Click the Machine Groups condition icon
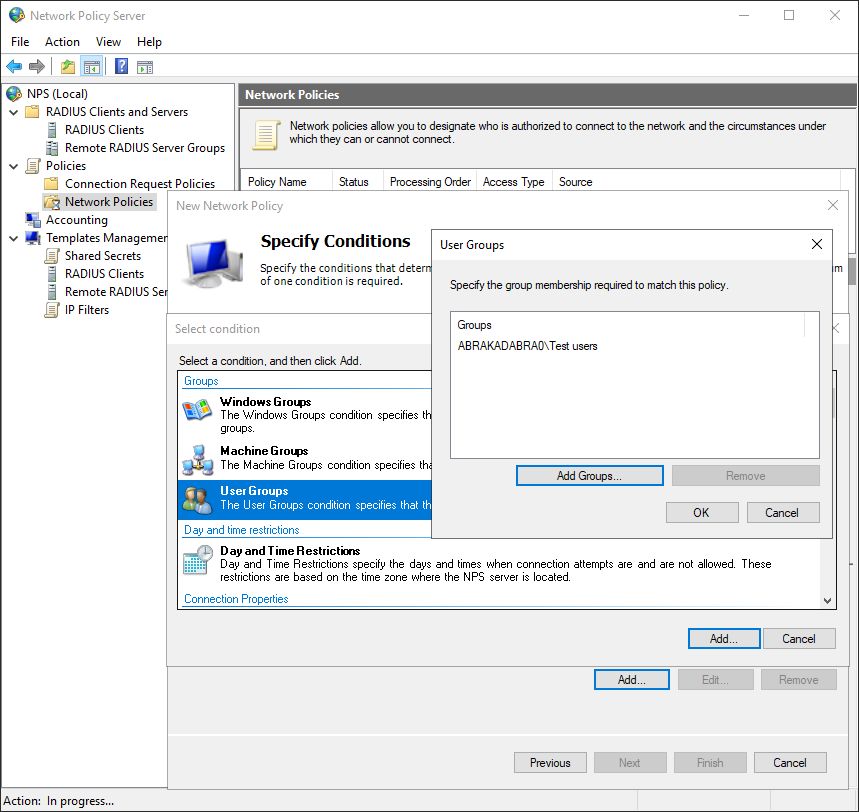 (197, 460)
